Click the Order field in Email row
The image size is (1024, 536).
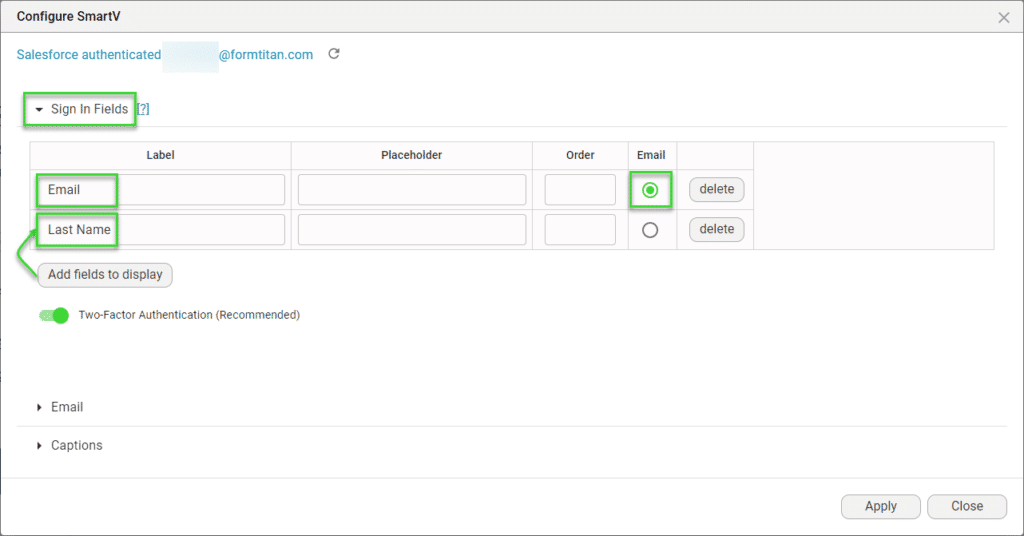coord(579,190)
